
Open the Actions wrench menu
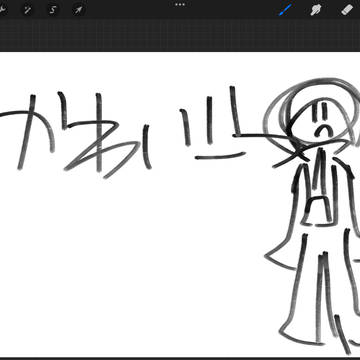coord(3,10)
